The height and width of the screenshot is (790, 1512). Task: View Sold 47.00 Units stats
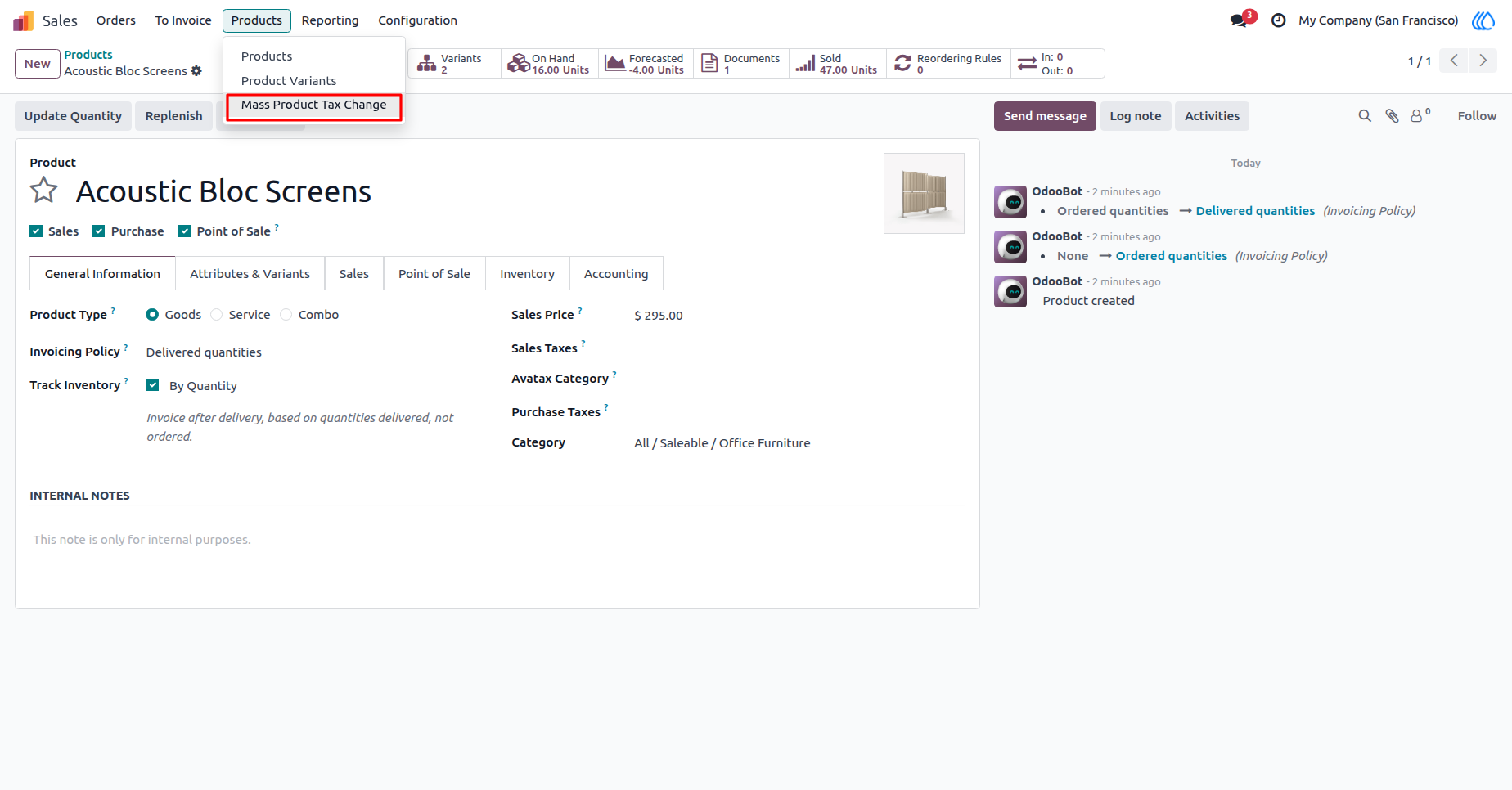point(838,64)
